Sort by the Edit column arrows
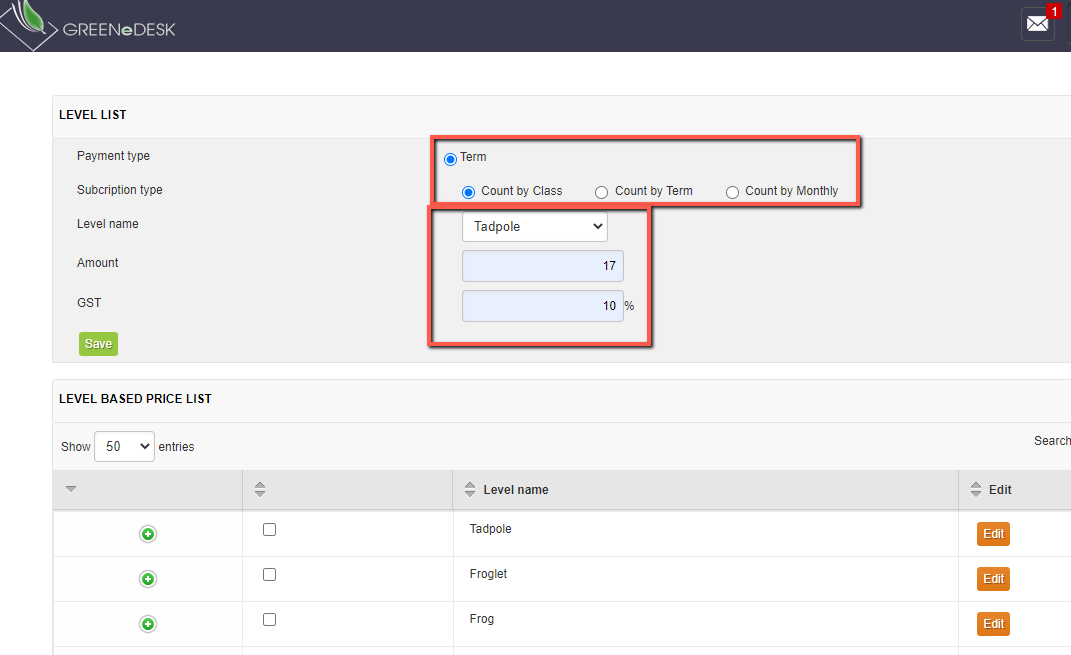1071x655 pixels. click(x=975, y=490)
